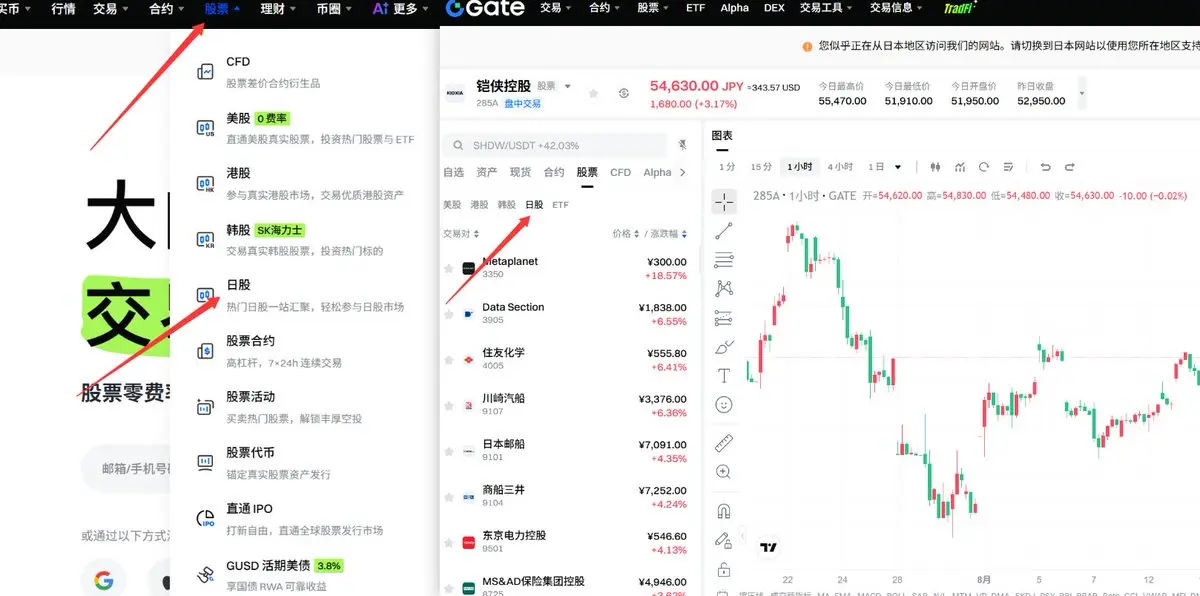
Task: Toggle the pin icon beside search box
Action: point(683,145)
